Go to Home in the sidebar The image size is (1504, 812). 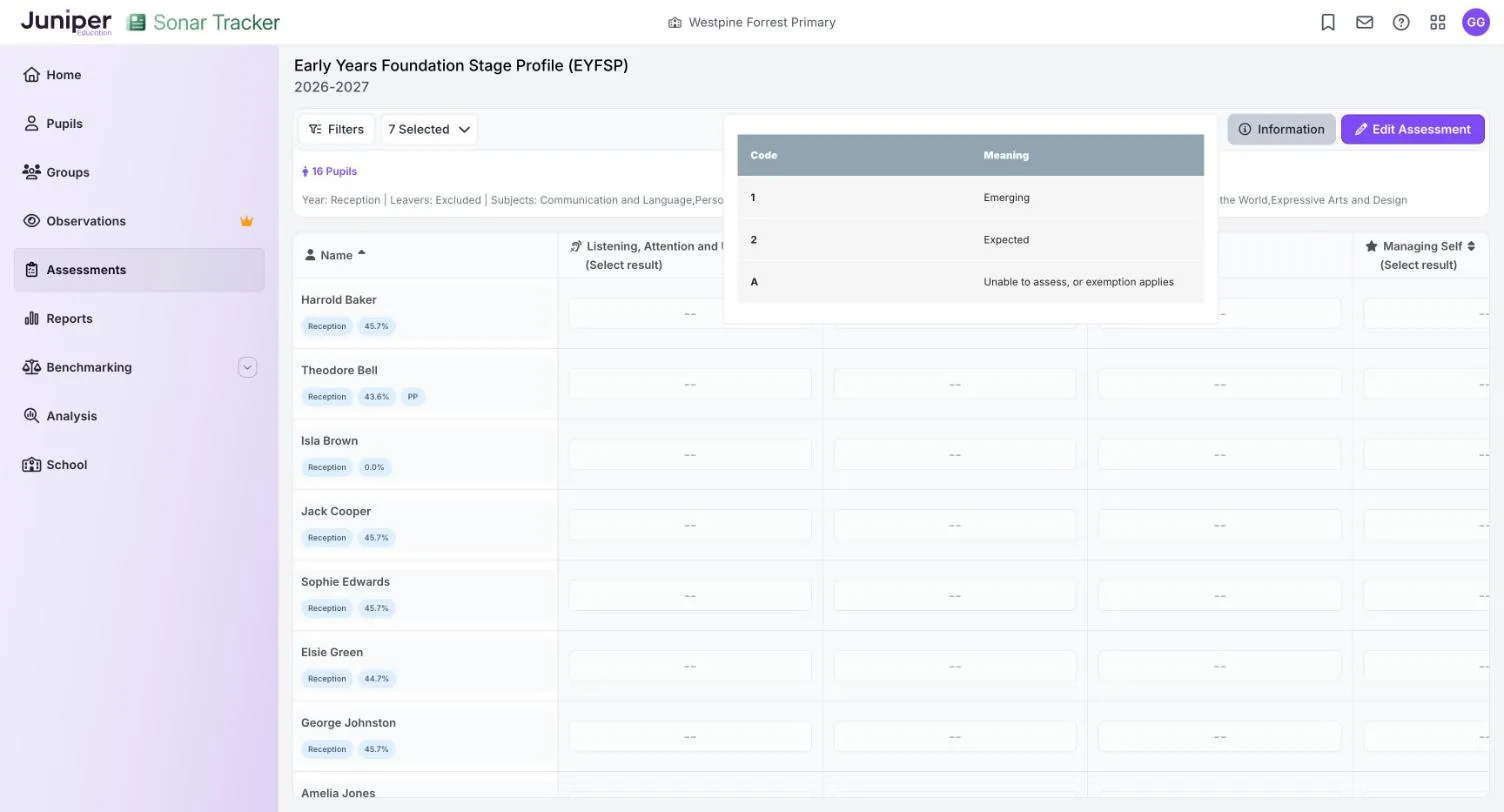[x=139, y=75]
